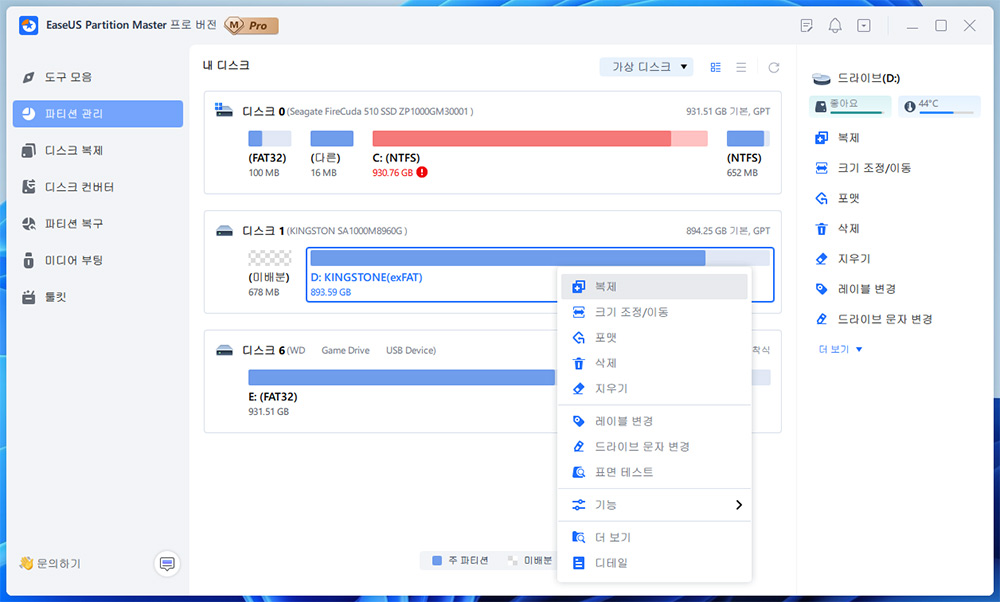
Task: Open 파티션 복구 in the sidebar
Action: (98, 224)
